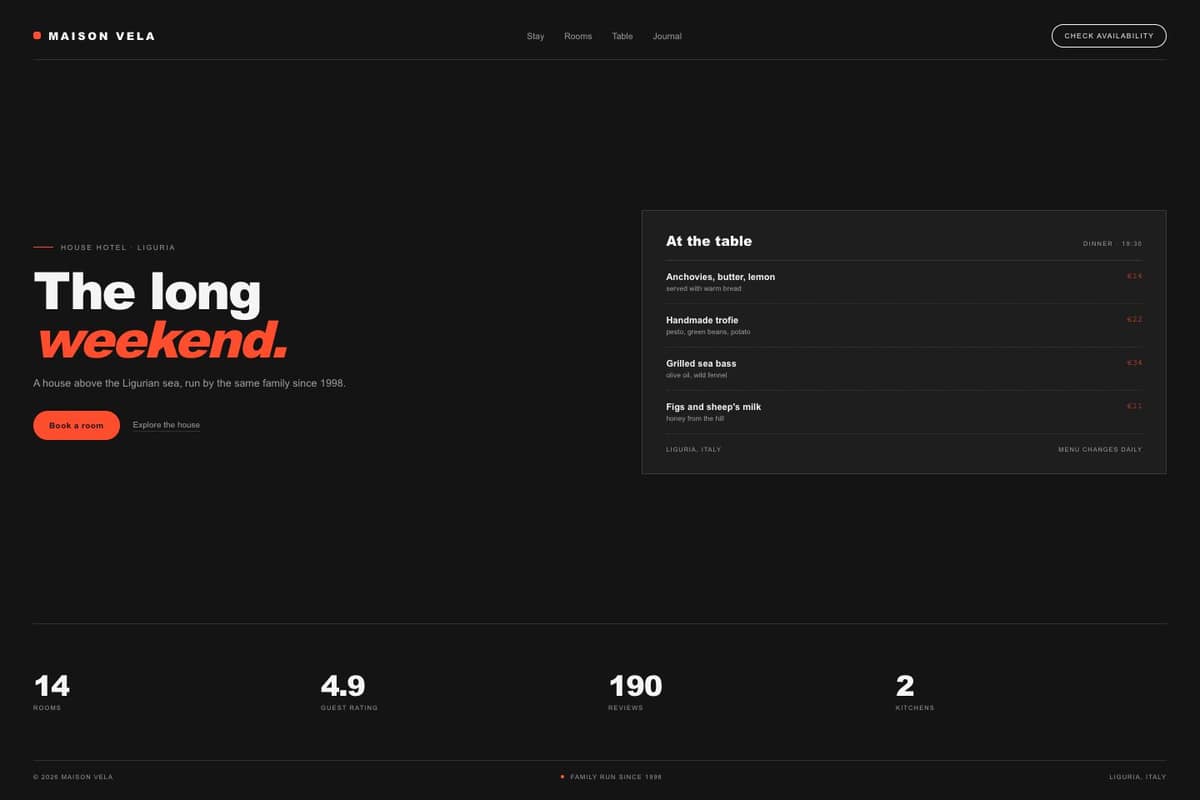Click the Check Availability button
Screen dimensions: 1200x800
pyautogui.click(x=1109, y=36)
